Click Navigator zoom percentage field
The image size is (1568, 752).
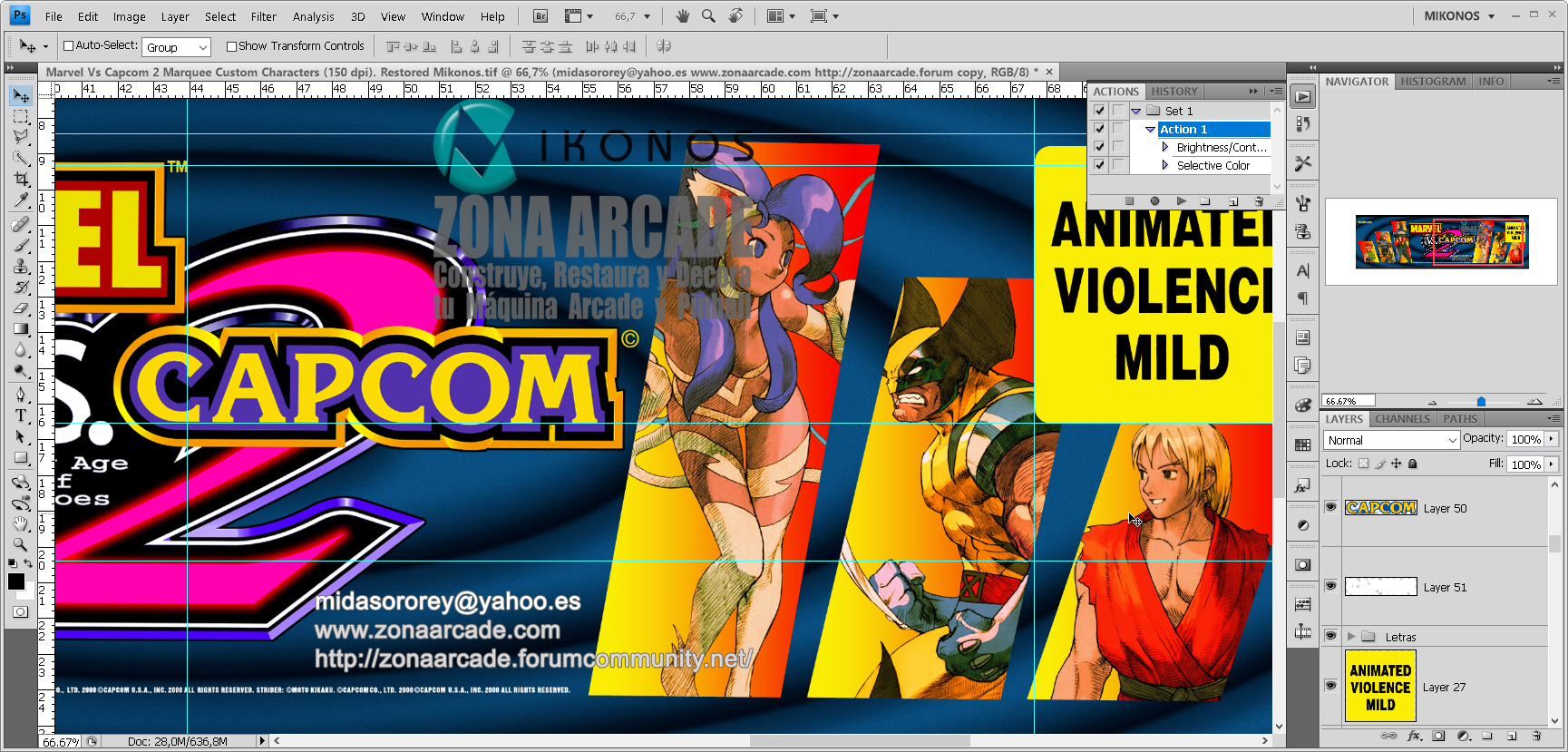(x=1349, y=401)
